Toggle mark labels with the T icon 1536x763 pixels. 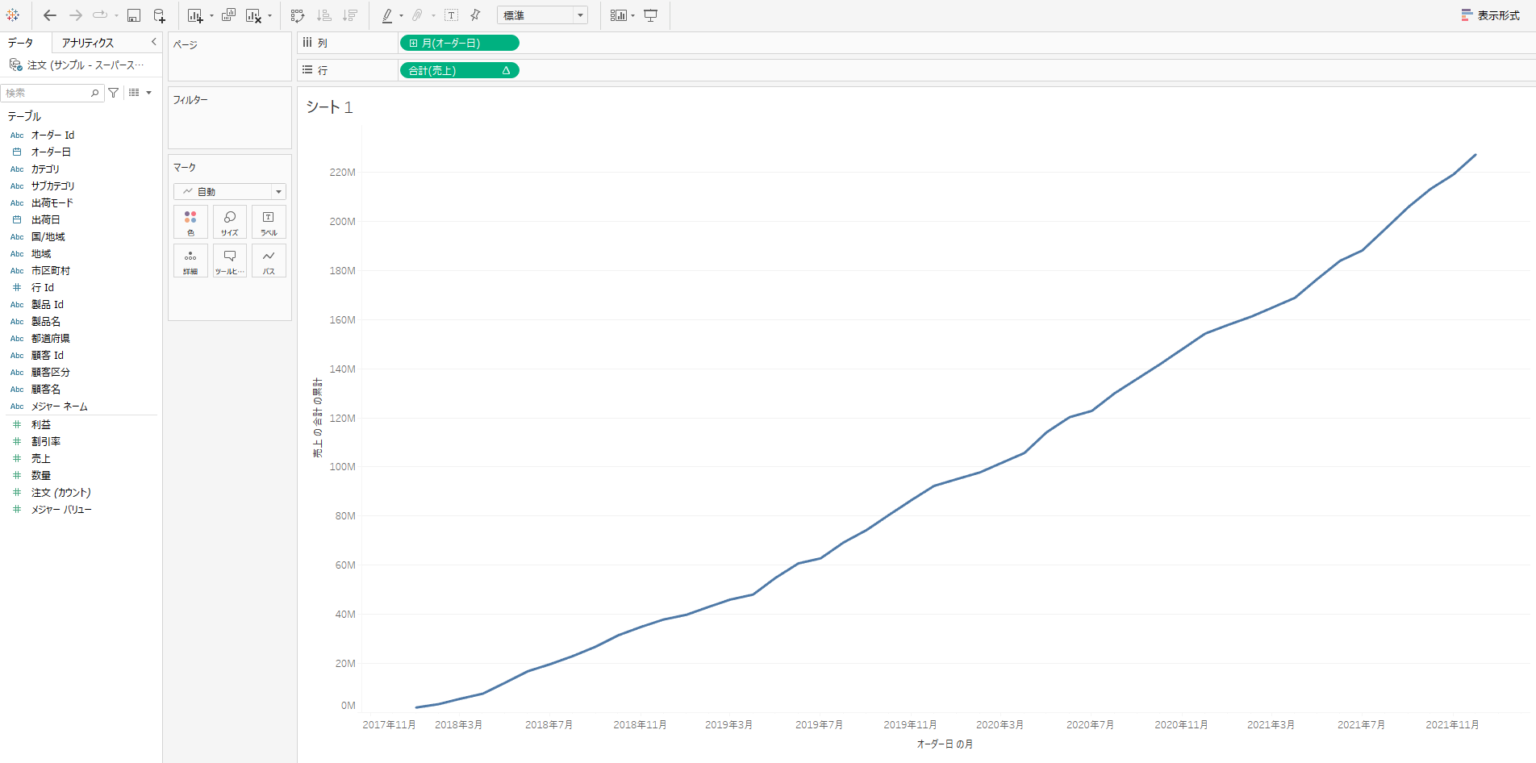click(x=449, y=15)
